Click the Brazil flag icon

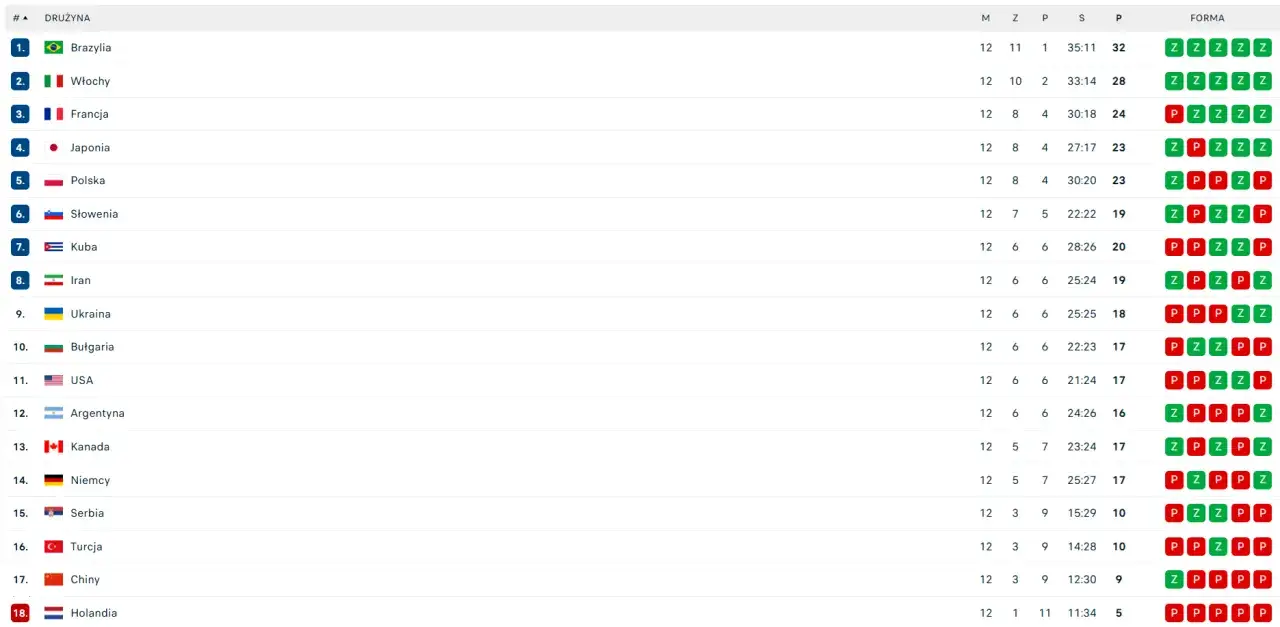point(53,47)
